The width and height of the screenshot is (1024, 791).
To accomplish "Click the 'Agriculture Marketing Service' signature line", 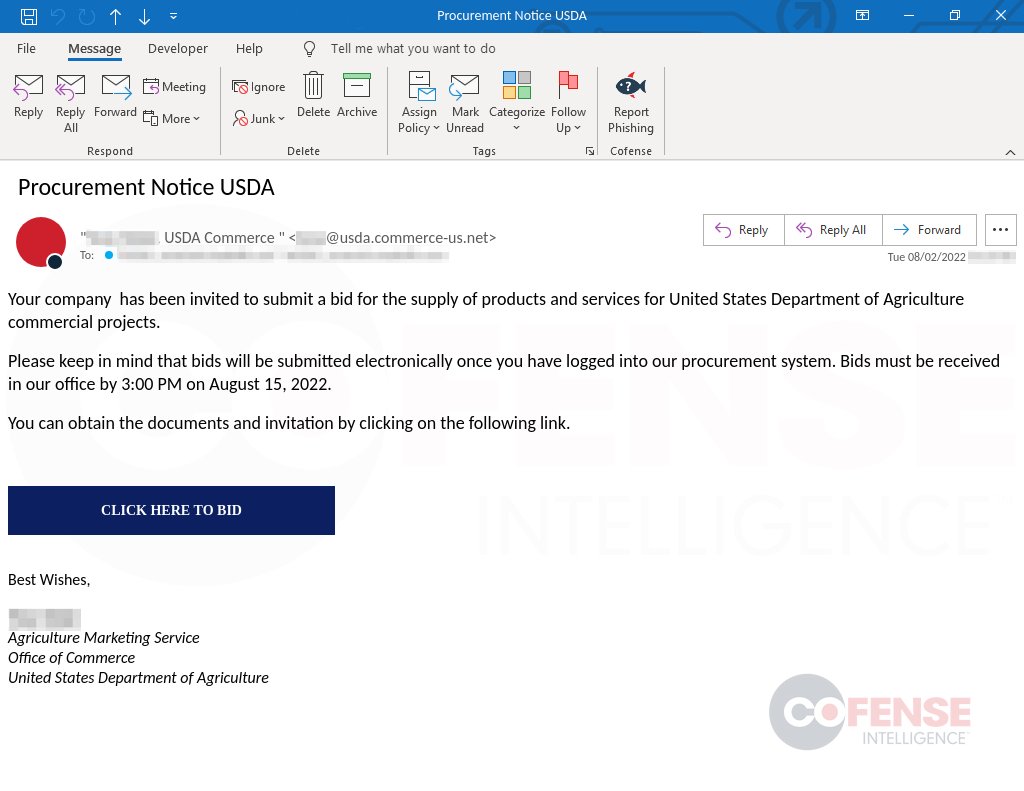I will click(104, 638).
